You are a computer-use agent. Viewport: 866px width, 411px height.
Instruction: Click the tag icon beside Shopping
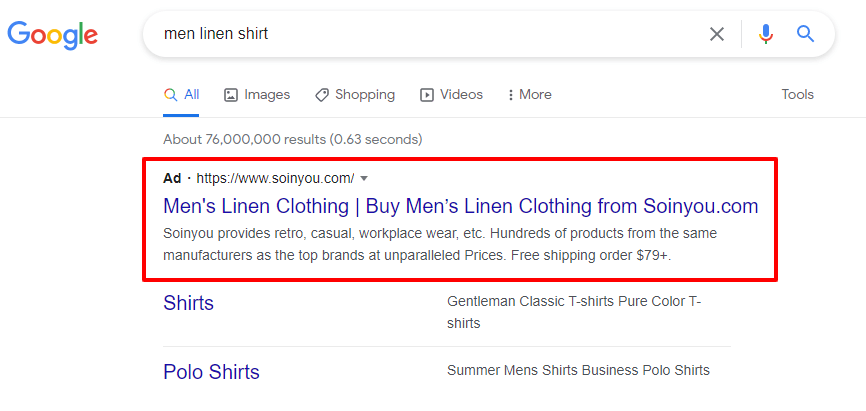coord(322,95)
